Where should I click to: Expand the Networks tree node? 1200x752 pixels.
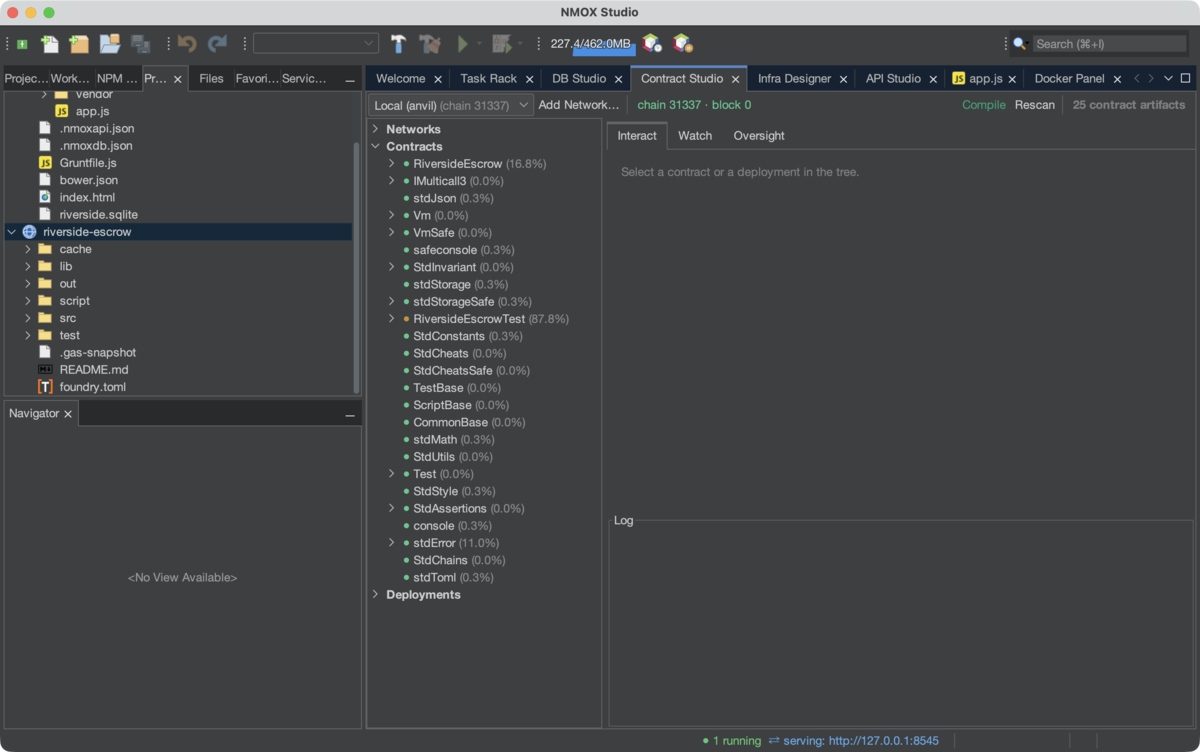376,129
